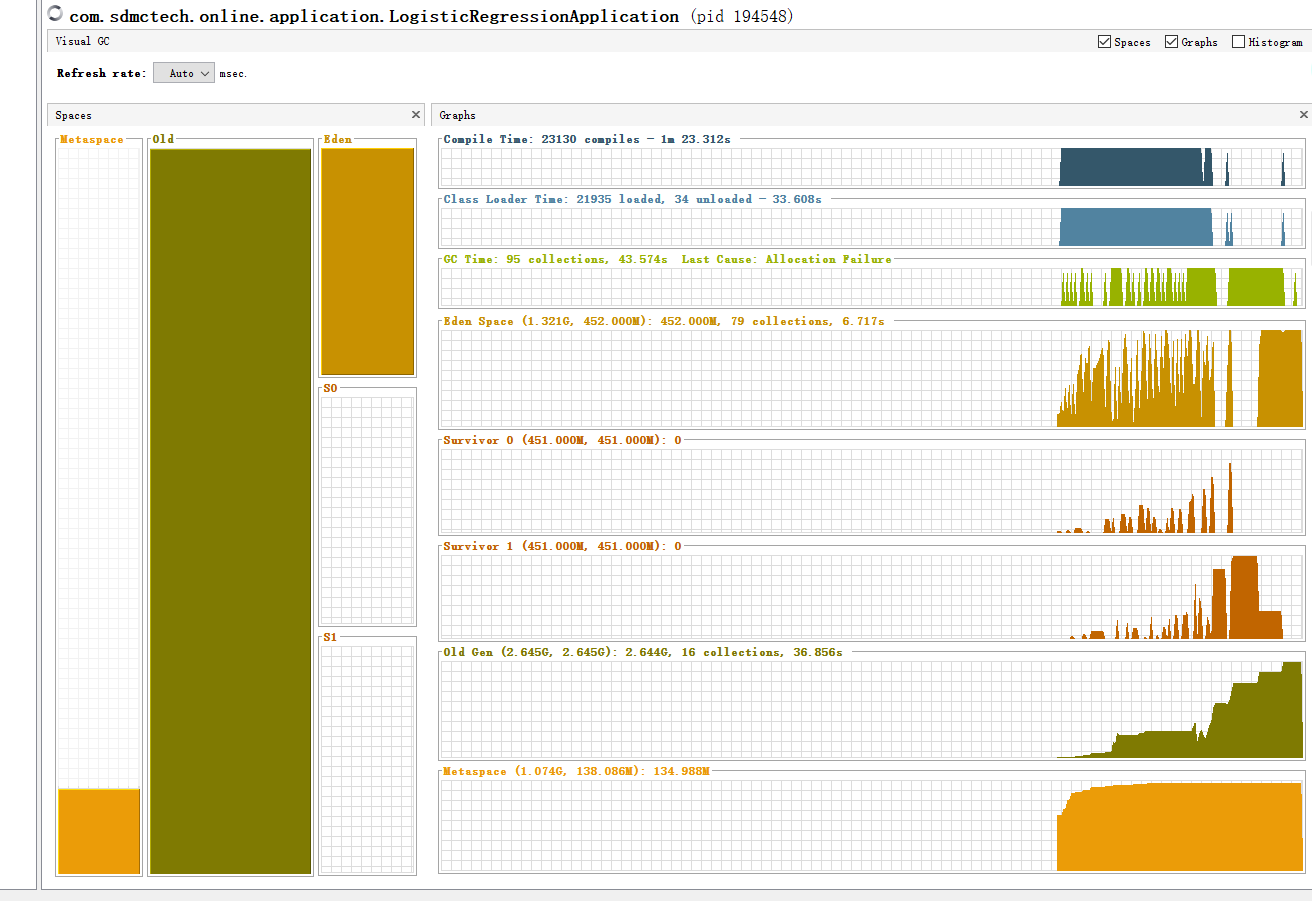Viewport: 1312px width, 901px height.
Task: Select Auto from the refresh rate combo box
Action: click(x=183, y=72)
